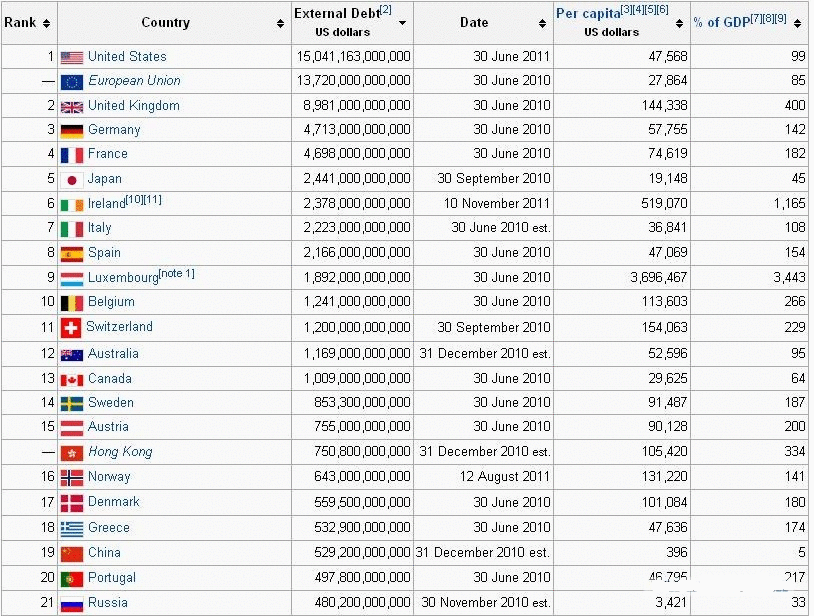The width and height of the screenshot is (814, 616).
Task: Open the Russia country link
Action: (108, 603)
